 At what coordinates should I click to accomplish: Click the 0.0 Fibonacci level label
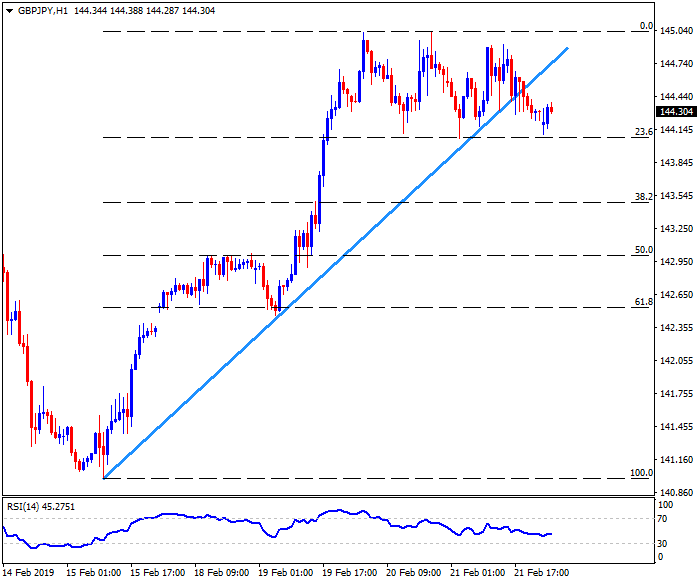pyautogui.click(x=646, y=26)
